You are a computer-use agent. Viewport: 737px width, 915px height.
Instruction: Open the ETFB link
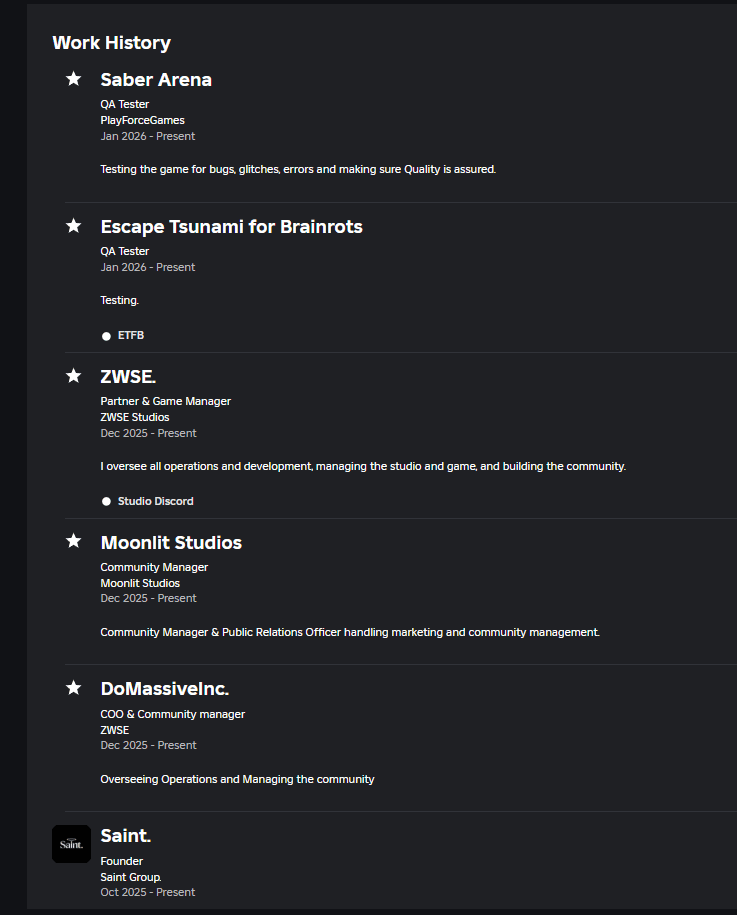point(131,335)
